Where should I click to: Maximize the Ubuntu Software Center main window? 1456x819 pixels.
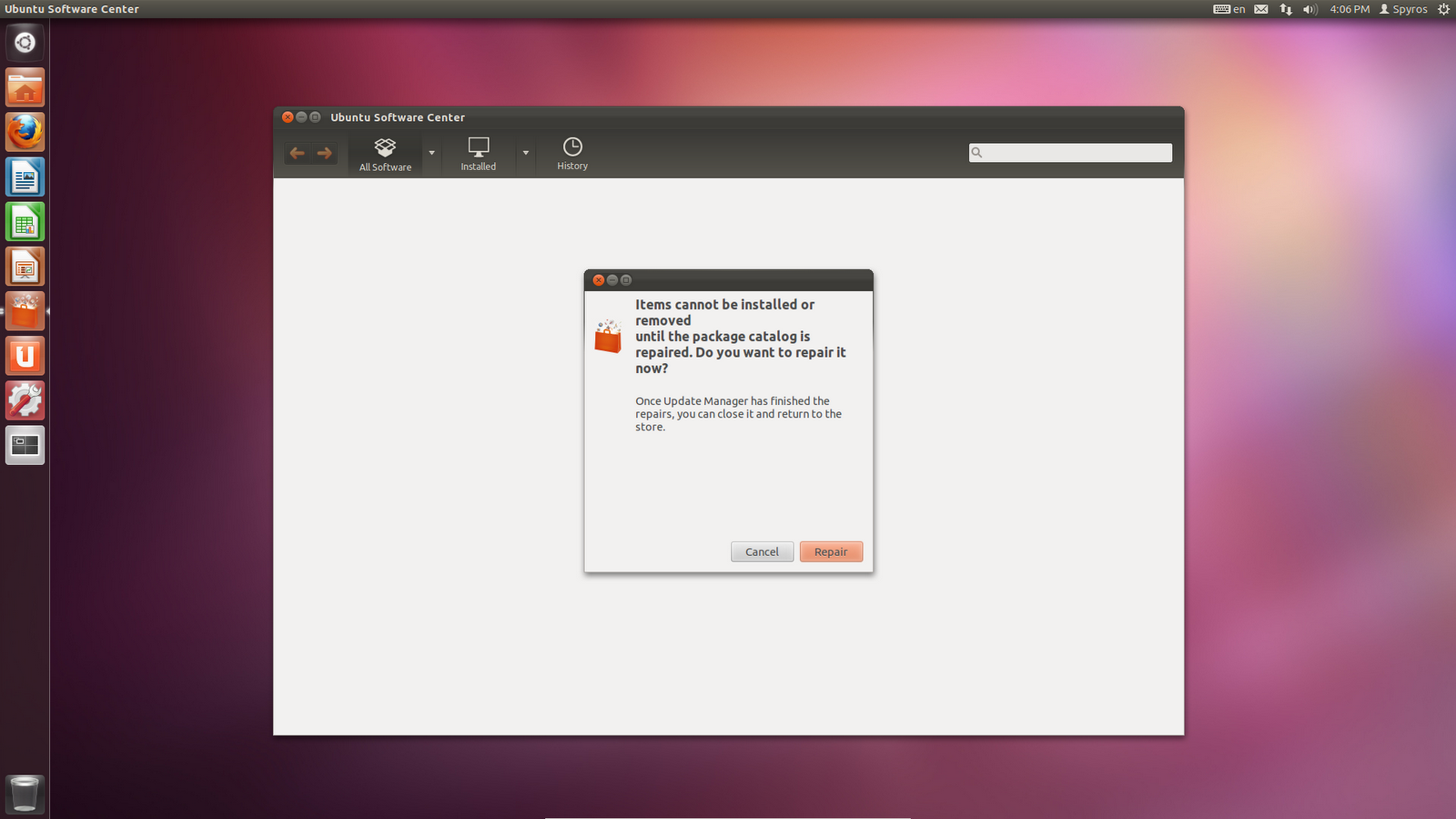point(315,117)
